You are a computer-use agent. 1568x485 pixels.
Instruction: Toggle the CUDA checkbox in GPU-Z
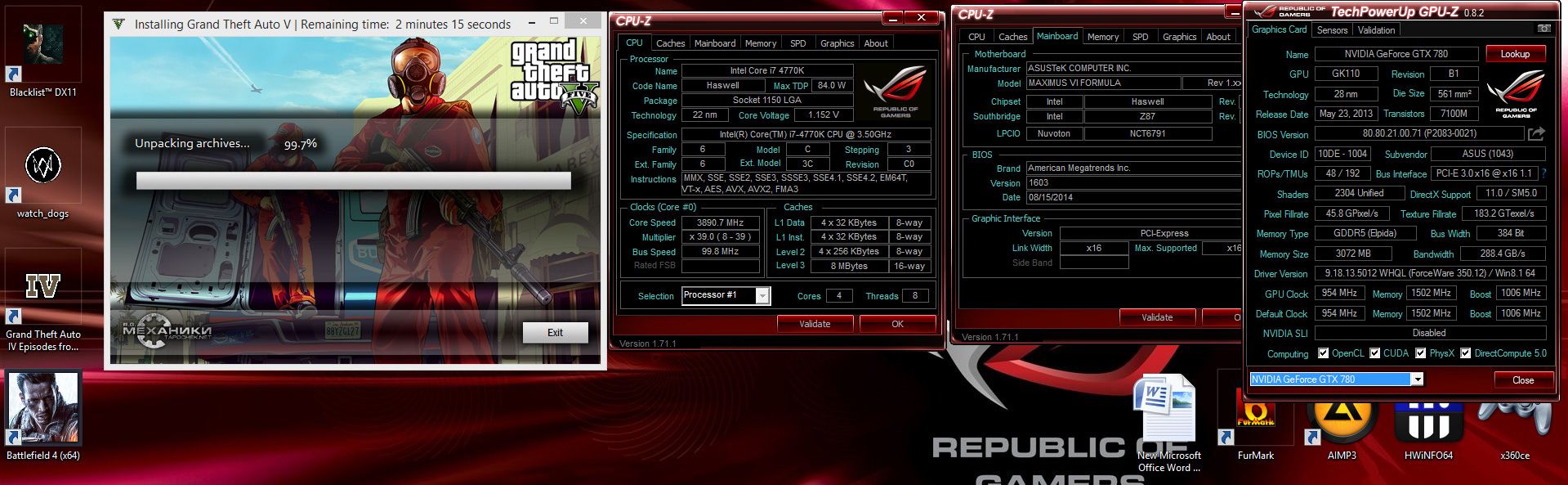1375,353
